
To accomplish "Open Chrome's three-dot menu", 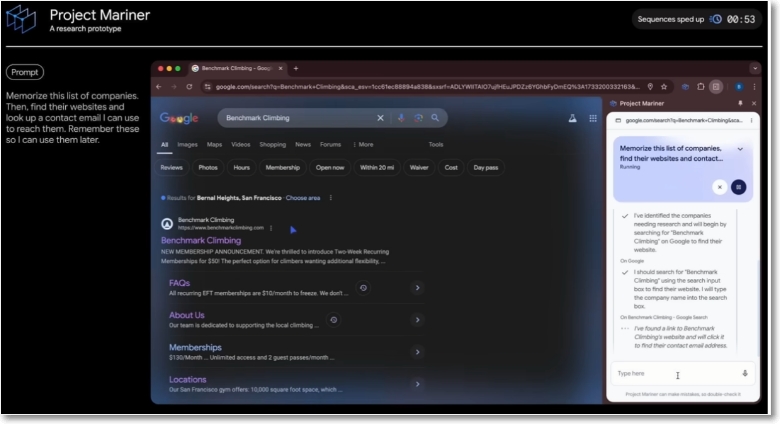I will click(x=754, y=87).
